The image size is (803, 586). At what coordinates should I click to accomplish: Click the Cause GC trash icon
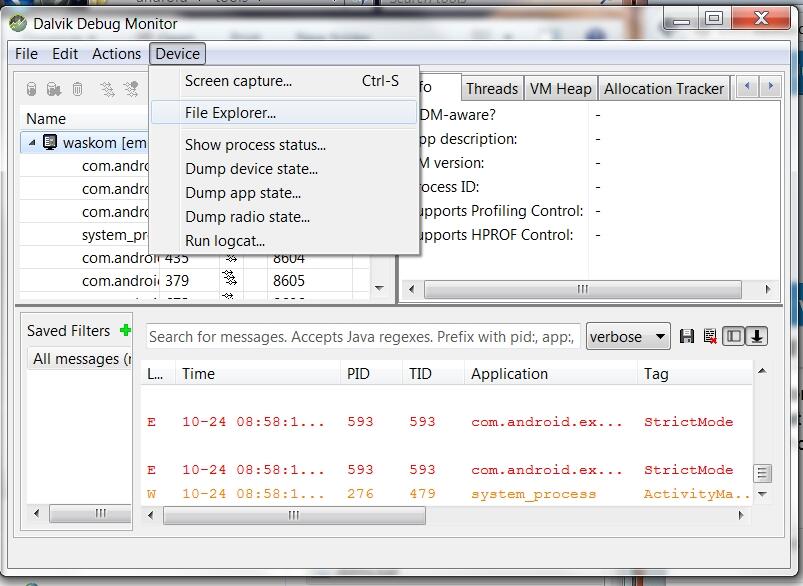(x=77, y=89)
